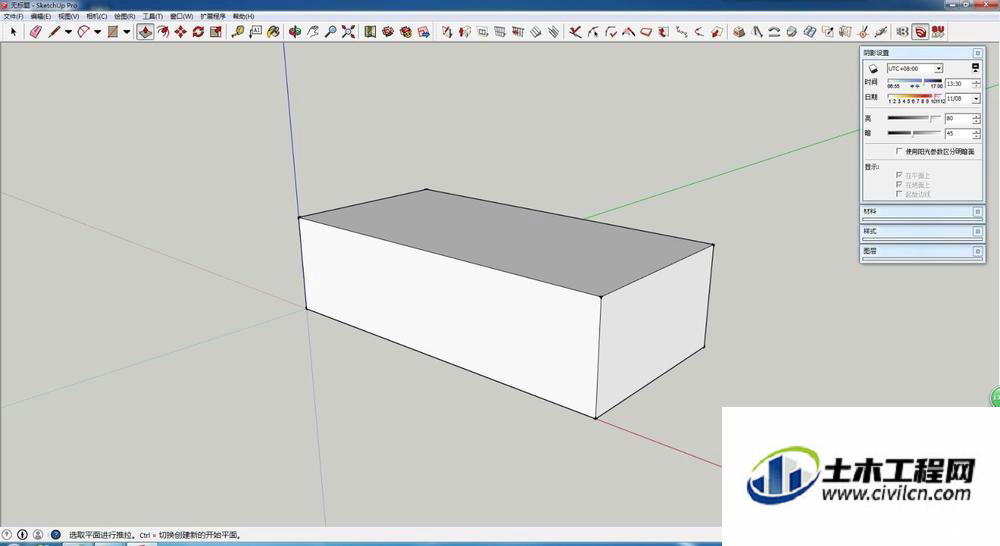Activate the Arc drawing tool
Screen dimensions: 1000x546
click(x=84, y=31)
